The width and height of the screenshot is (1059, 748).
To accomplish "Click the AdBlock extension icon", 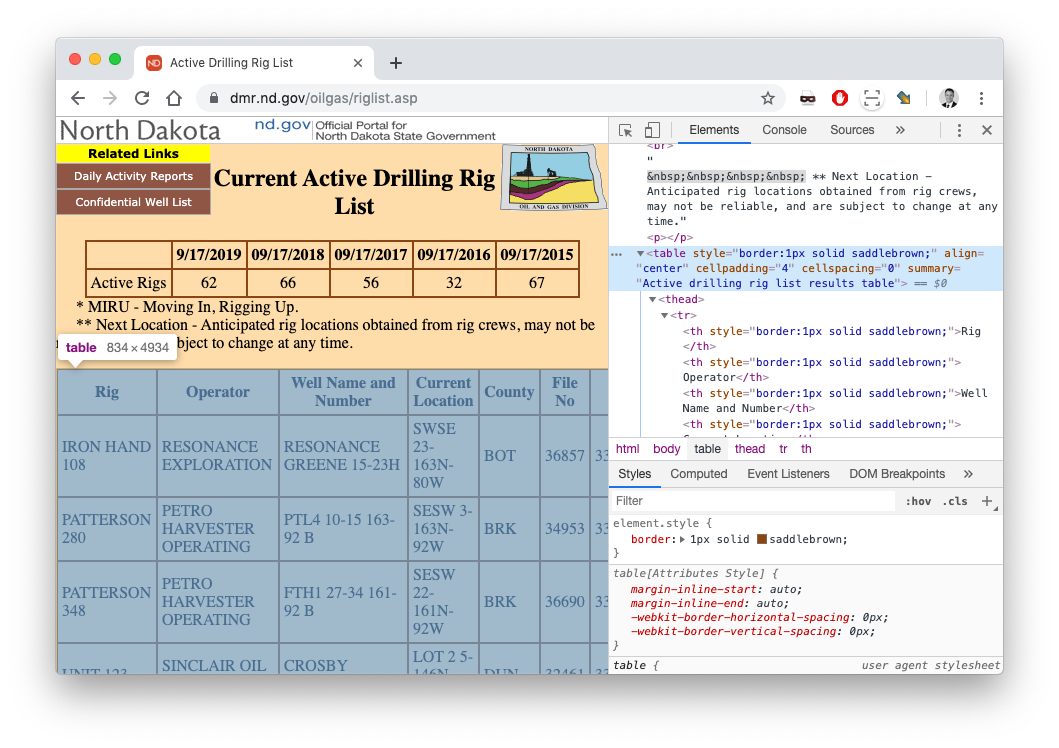I will pyautogui.click(x=839, y=99).
